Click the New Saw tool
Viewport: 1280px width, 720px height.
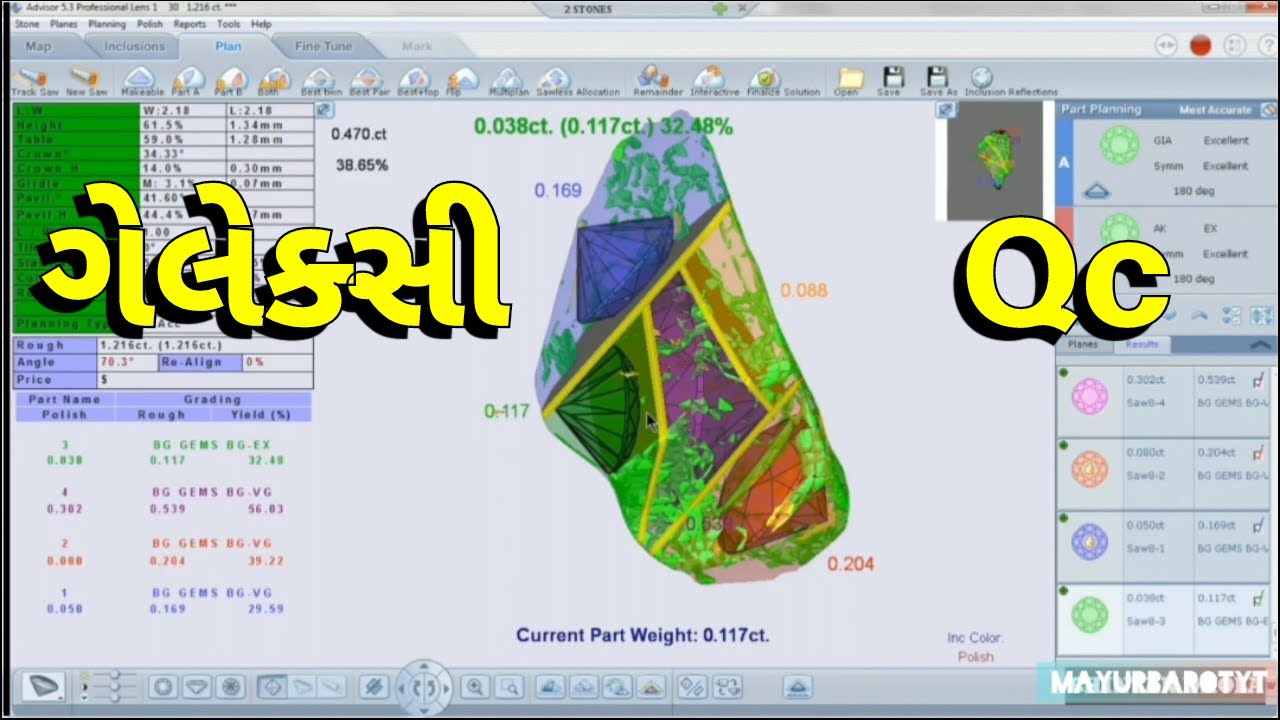(86, 82)
